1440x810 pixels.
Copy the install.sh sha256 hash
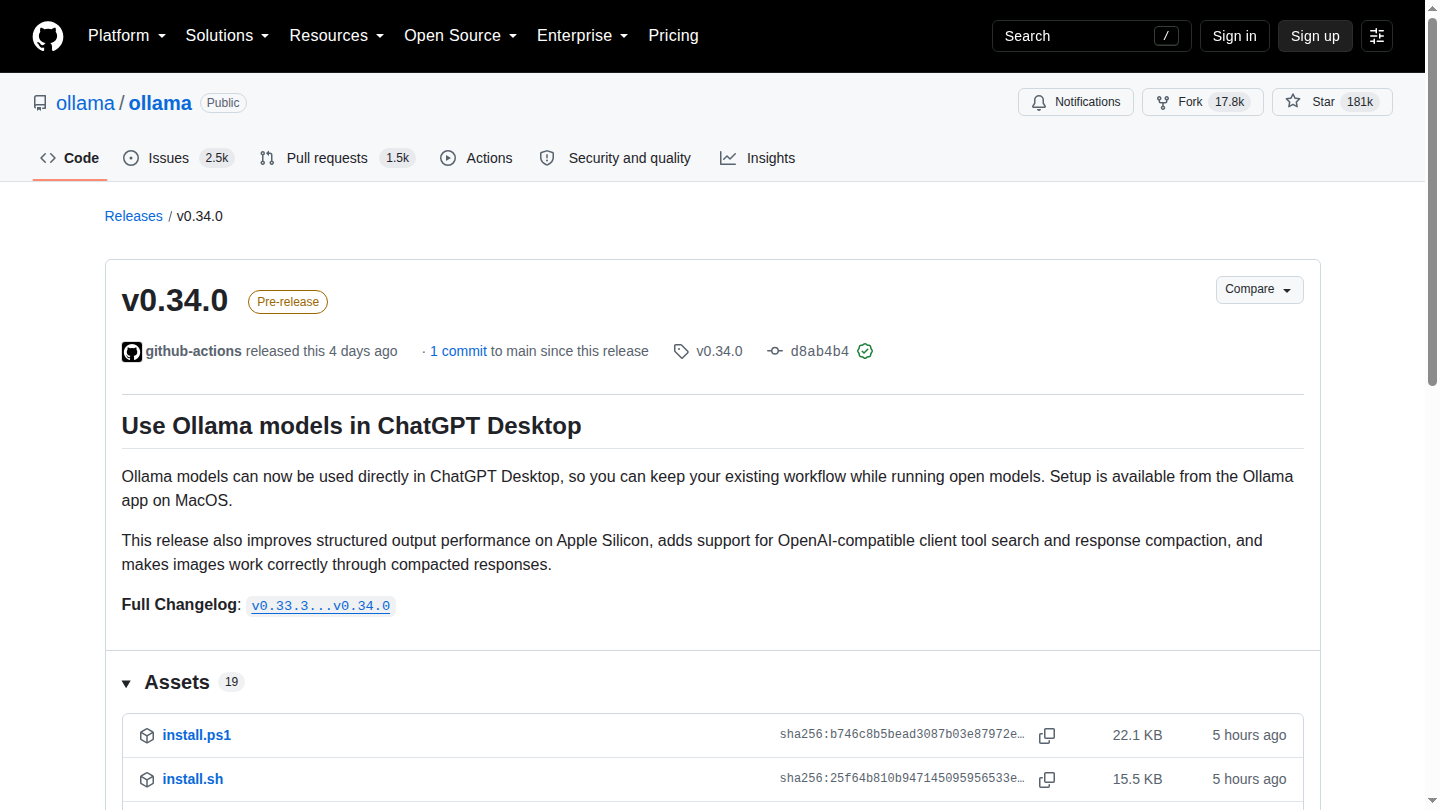point(1047,780)
